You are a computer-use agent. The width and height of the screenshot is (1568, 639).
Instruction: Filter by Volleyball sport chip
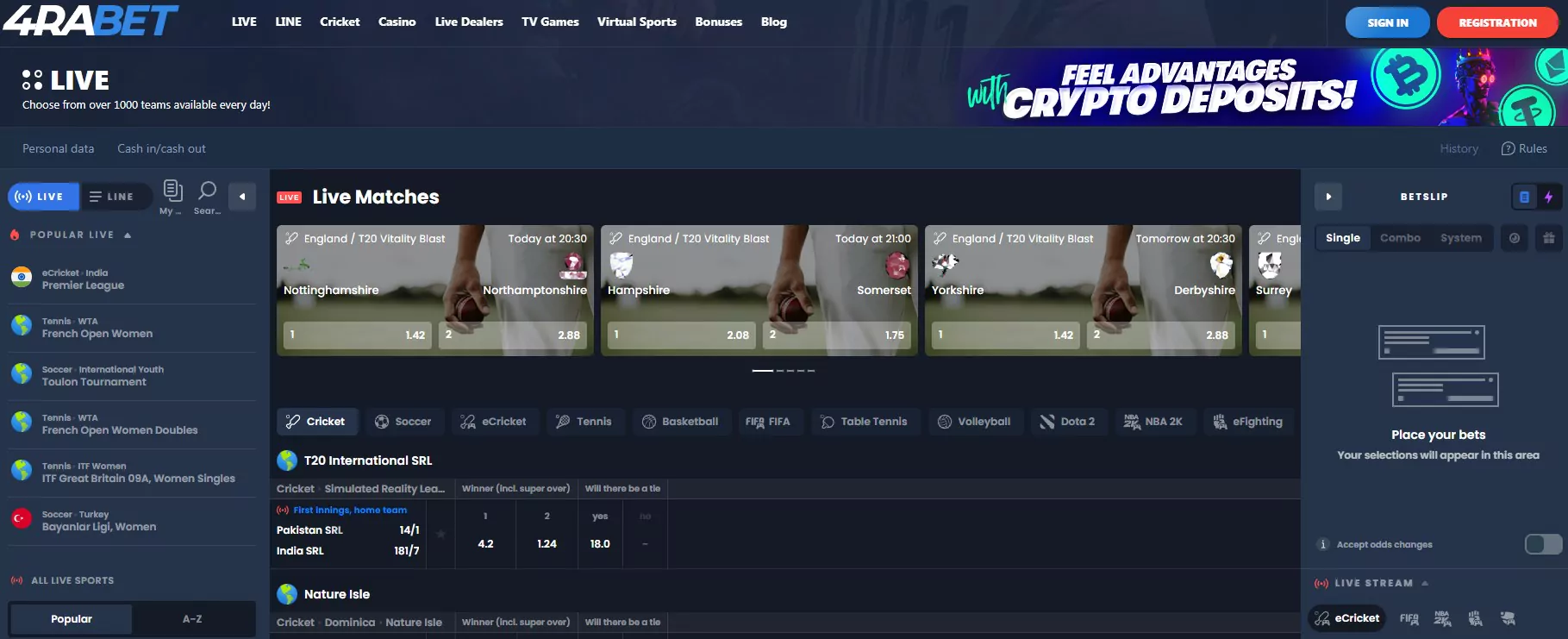coord(975,422)
